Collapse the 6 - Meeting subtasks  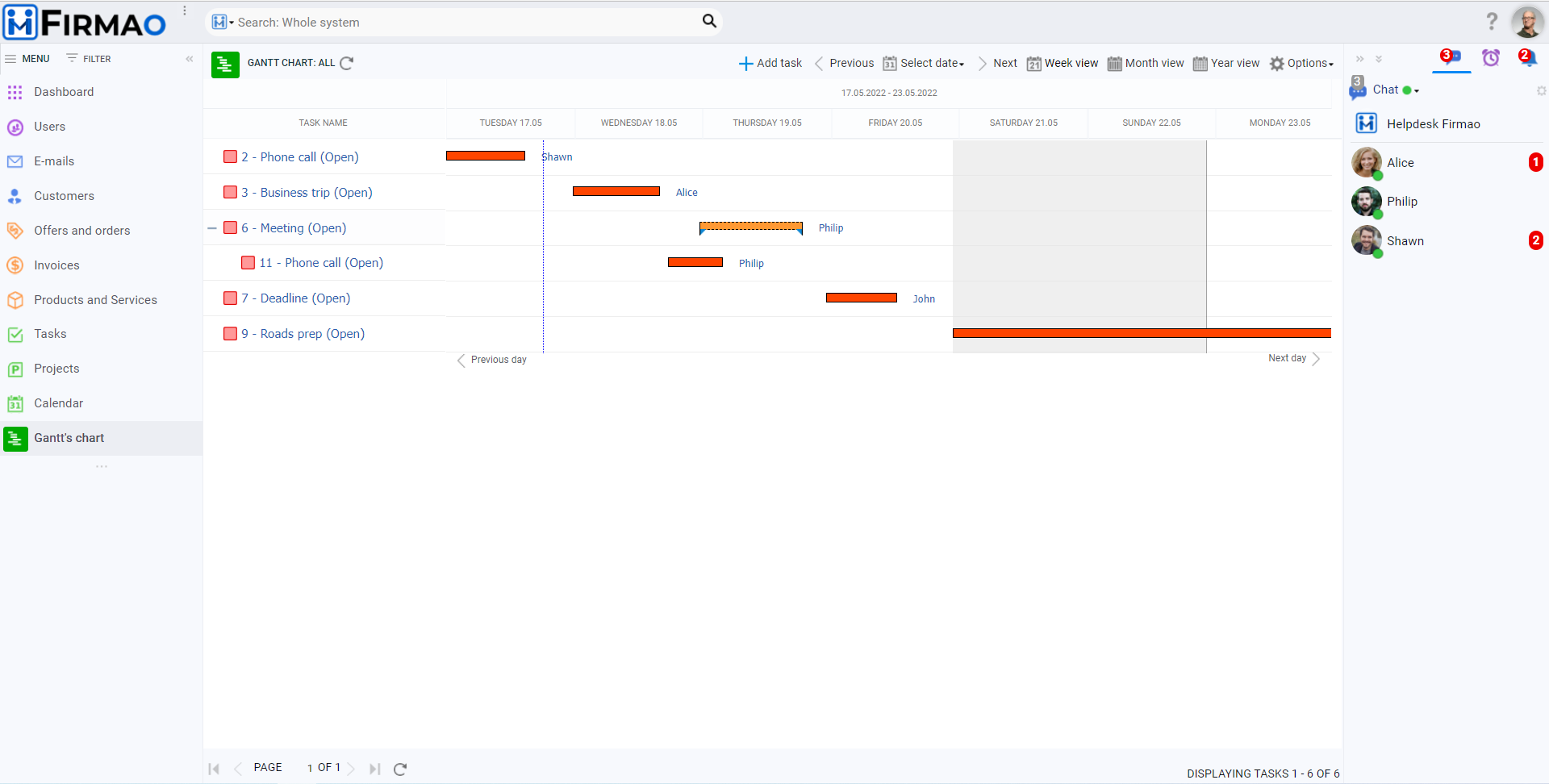click(212, 228)
